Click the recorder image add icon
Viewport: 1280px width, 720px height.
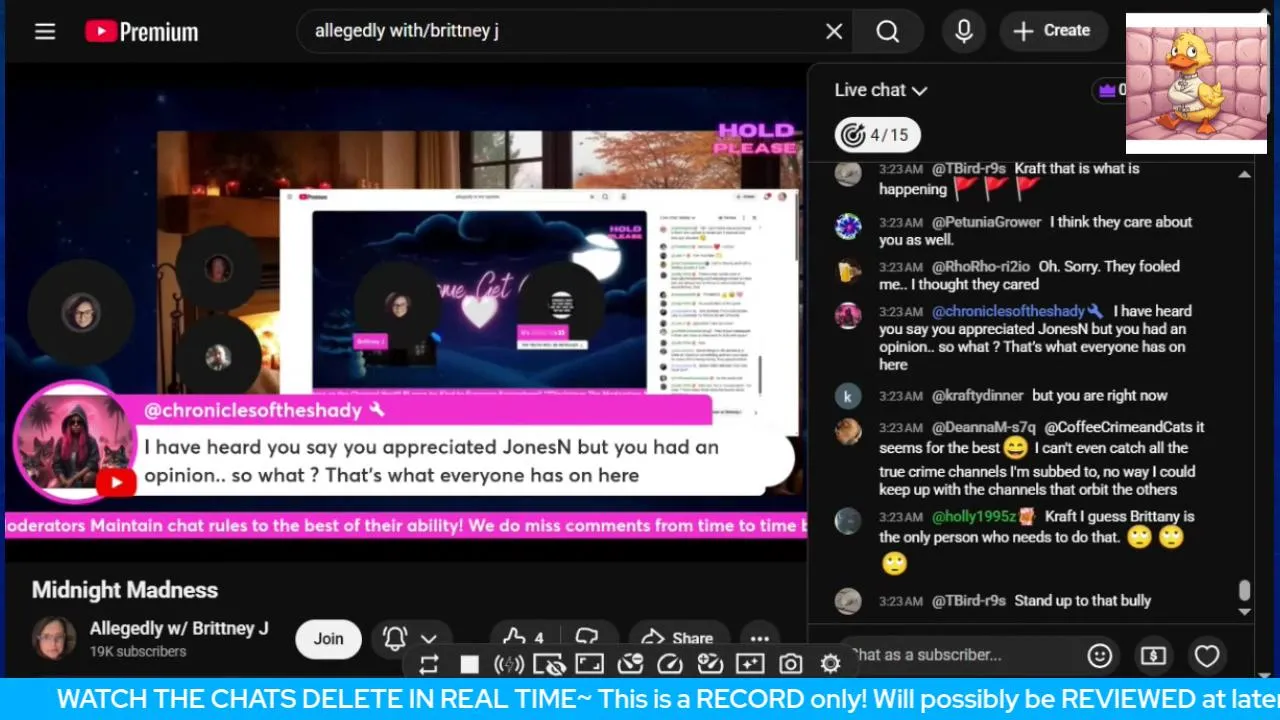click(x=710, y=664)
